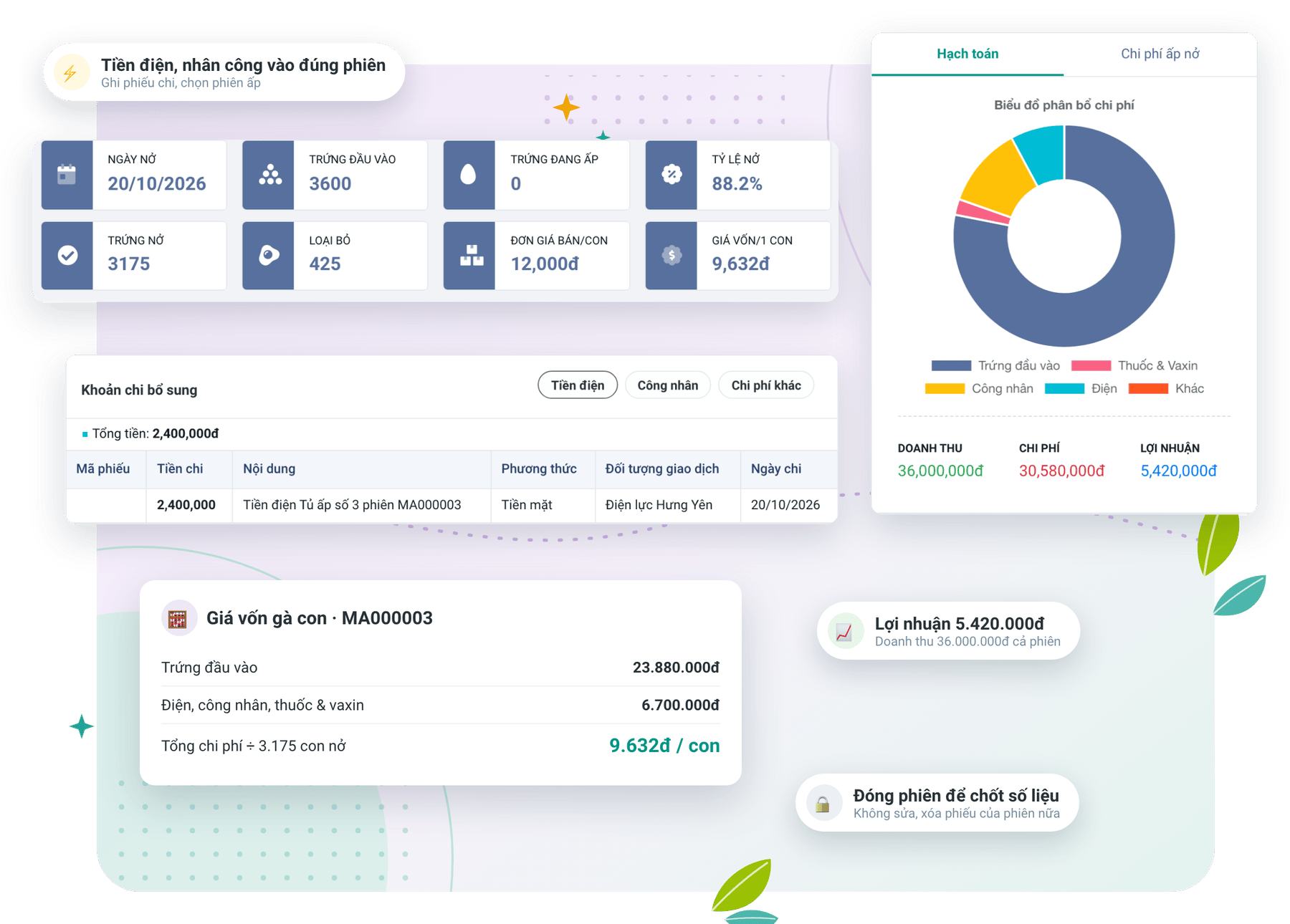Viewport: 1290px width, 924px height.
Task: Select the Chi phí khác filter pill
Action: (x=766, y=385)
